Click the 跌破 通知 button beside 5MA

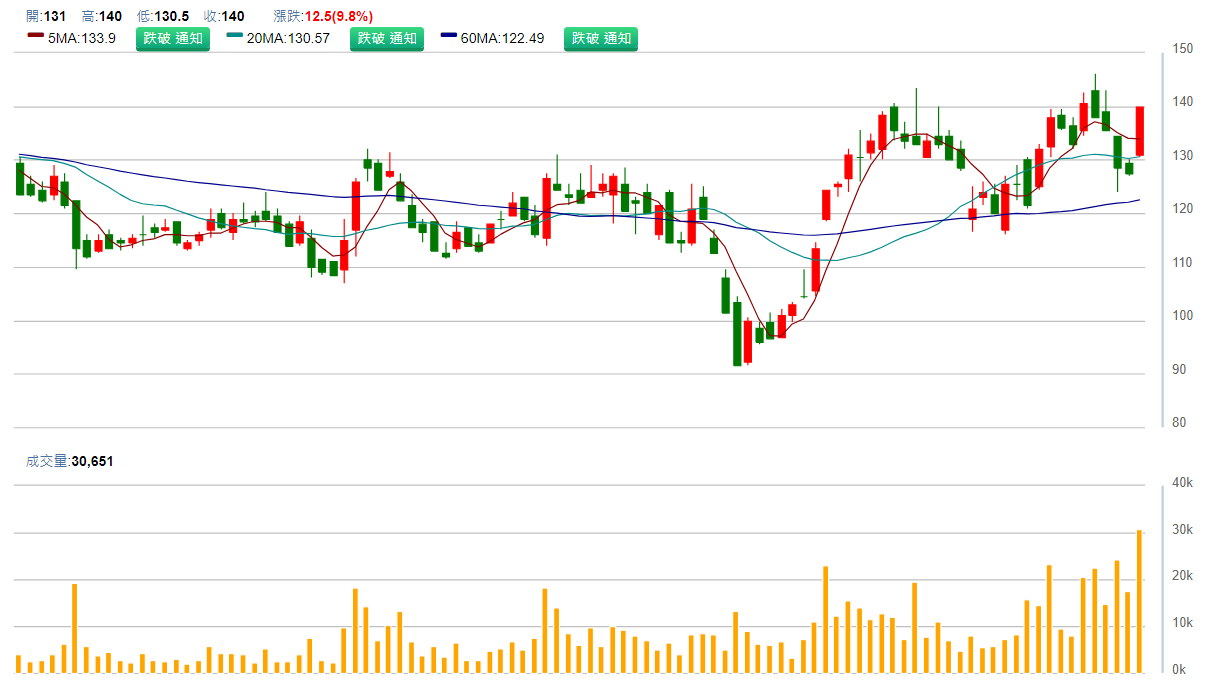tap(173, 39)
